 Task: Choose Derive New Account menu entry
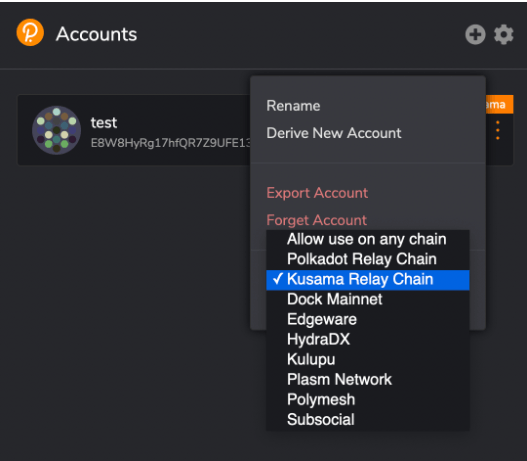pyautogui.click(x=334, y=133)
